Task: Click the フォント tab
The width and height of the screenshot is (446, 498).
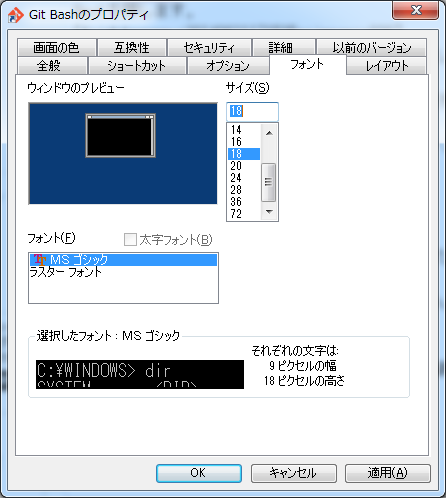Action: click(308, 64)
